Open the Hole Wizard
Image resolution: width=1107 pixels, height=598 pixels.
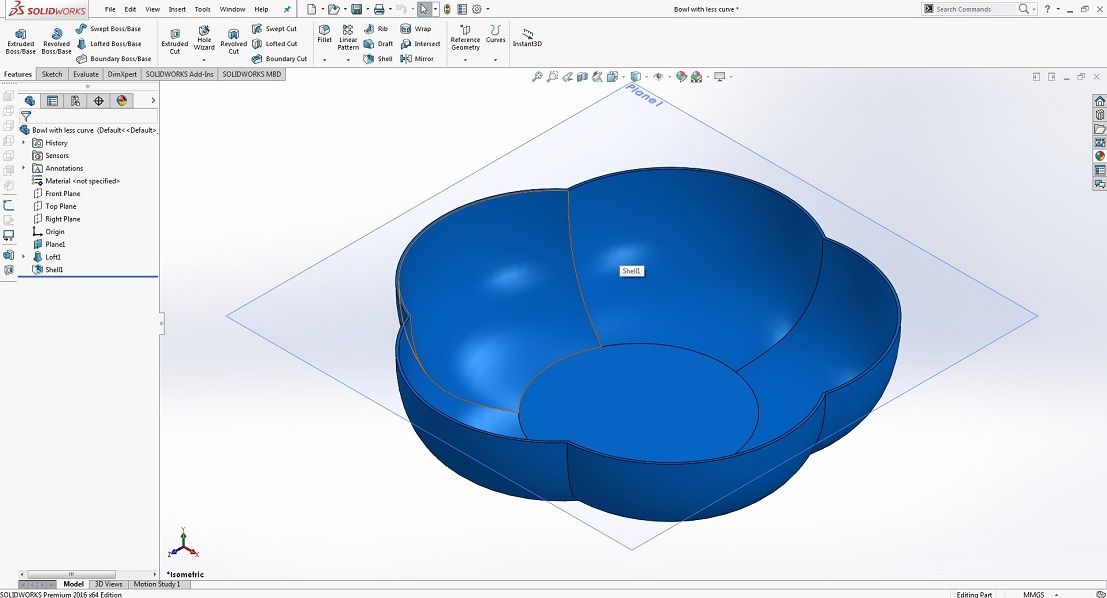[204, 38]
